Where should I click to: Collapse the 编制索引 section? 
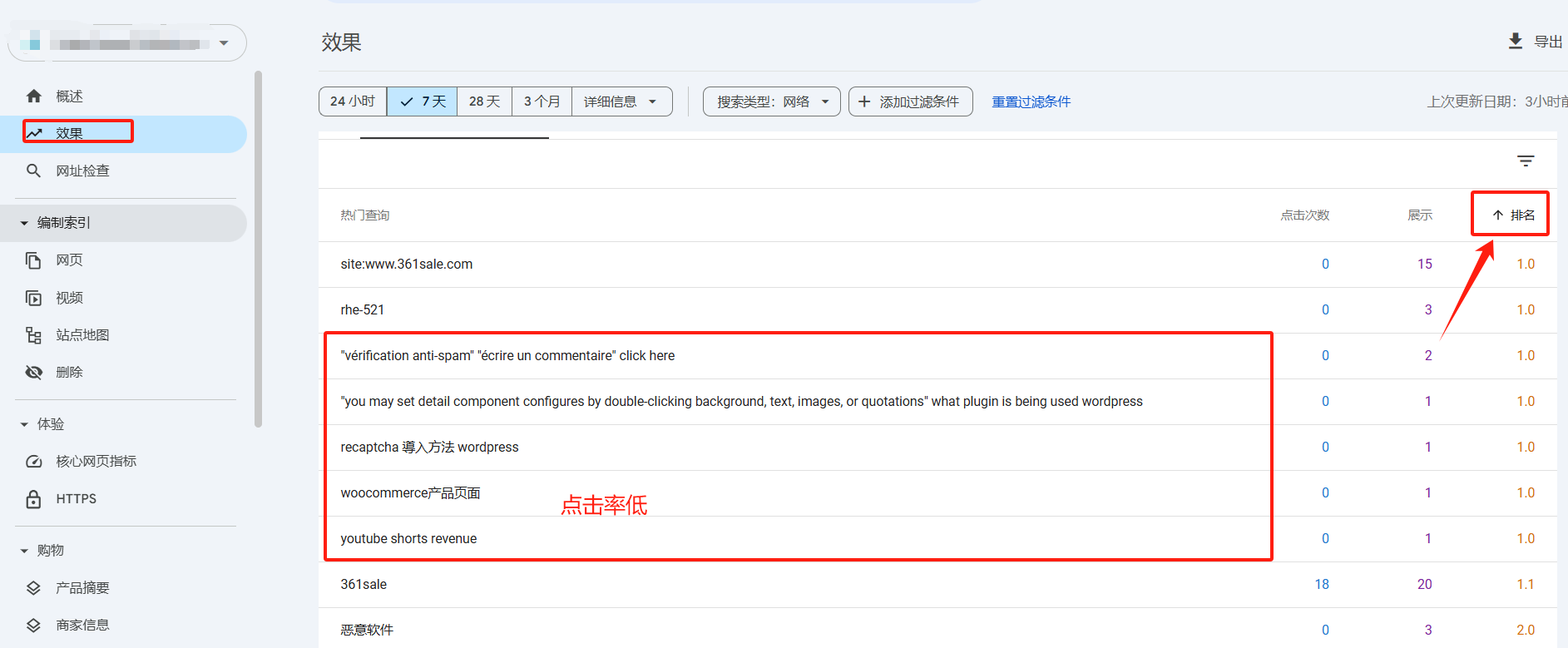pos(24,223)
